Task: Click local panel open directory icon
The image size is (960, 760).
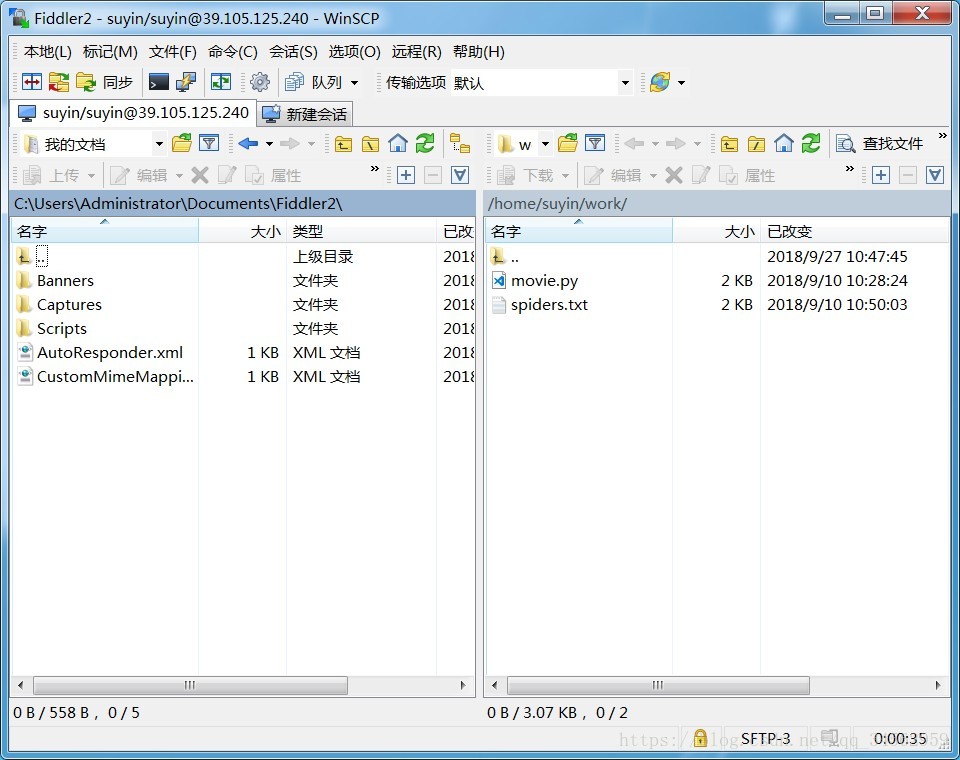Action: 182,143
